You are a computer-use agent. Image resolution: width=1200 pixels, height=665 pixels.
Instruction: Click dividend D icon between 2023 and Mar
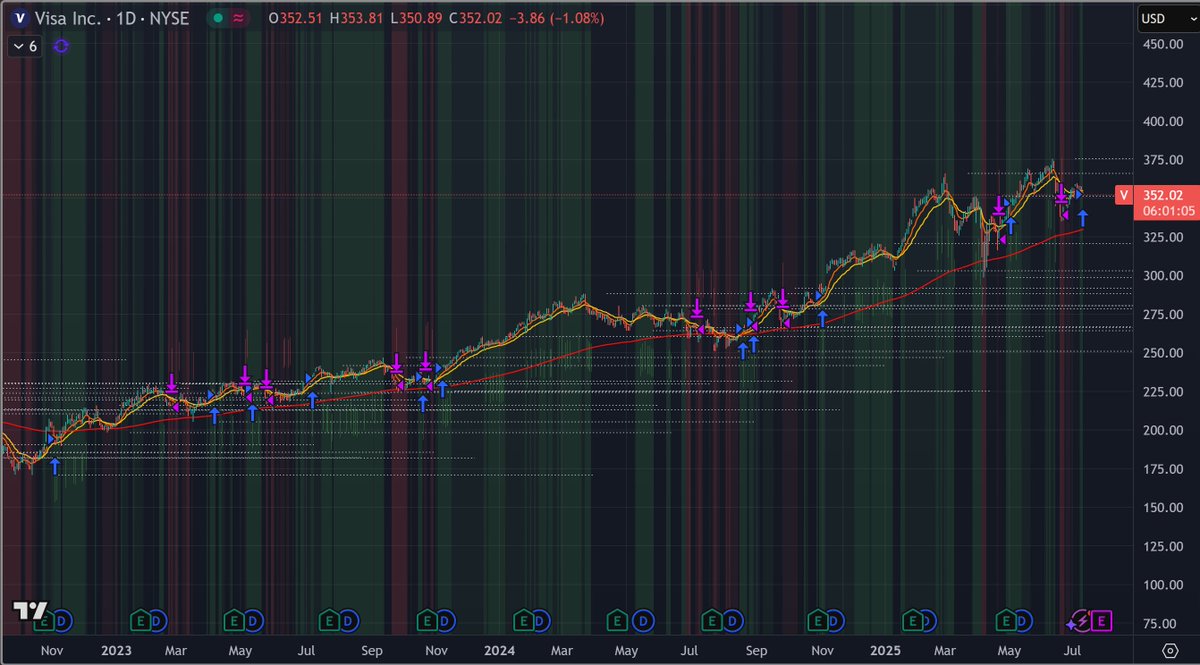click(157, 622)
